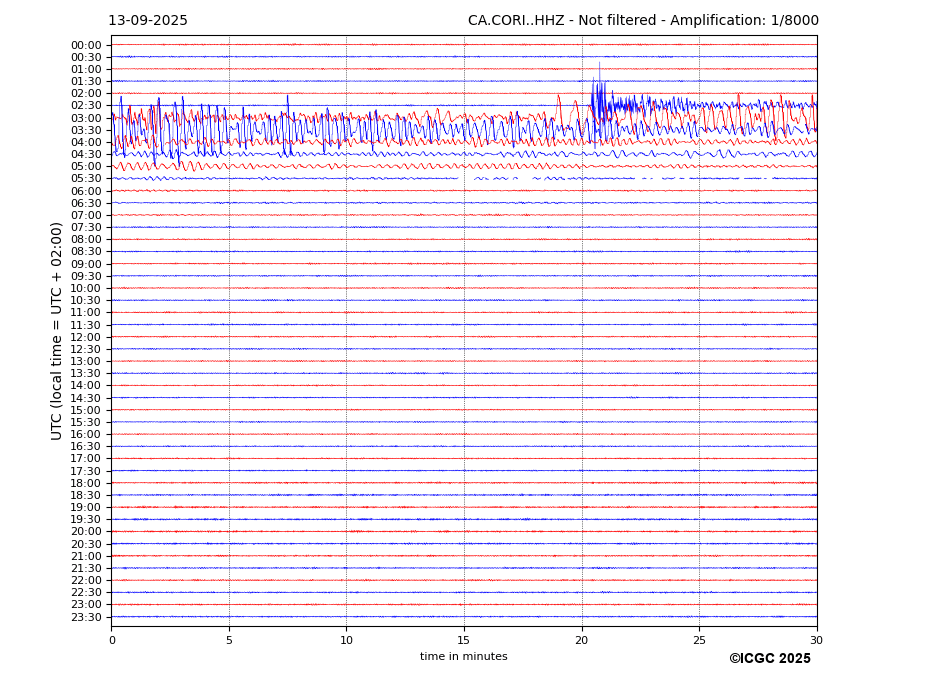
Task: Click the 23:30 row label
Action: tap(86, 618)
